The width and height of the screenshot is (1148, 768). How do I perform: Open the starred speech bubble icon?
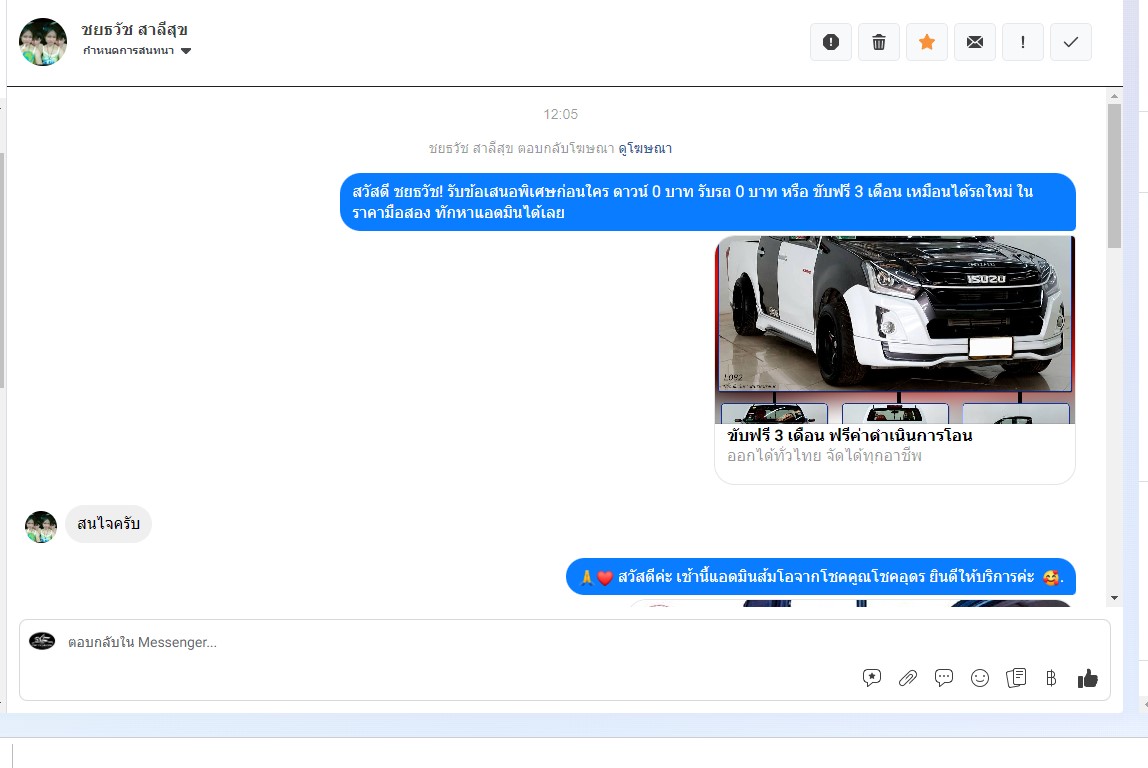pyautogui.click(x=872, y=678)
